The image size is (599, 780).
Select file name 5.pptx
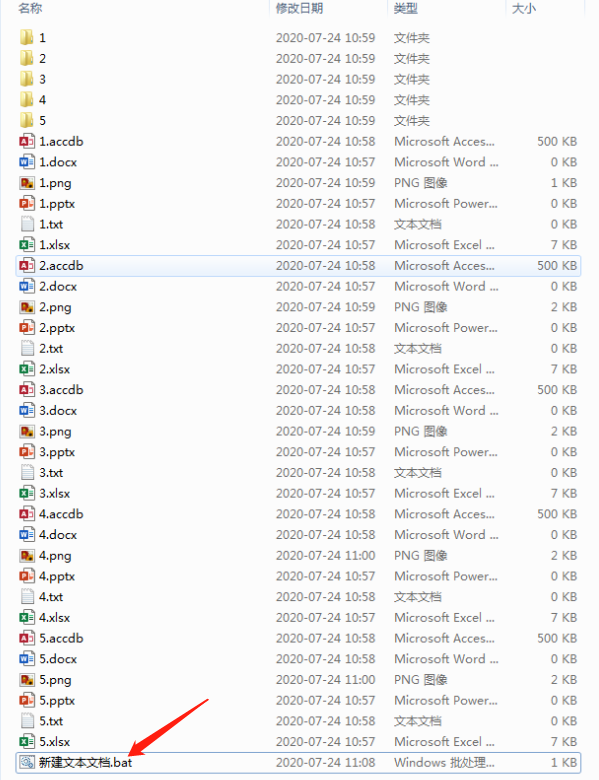57,700
